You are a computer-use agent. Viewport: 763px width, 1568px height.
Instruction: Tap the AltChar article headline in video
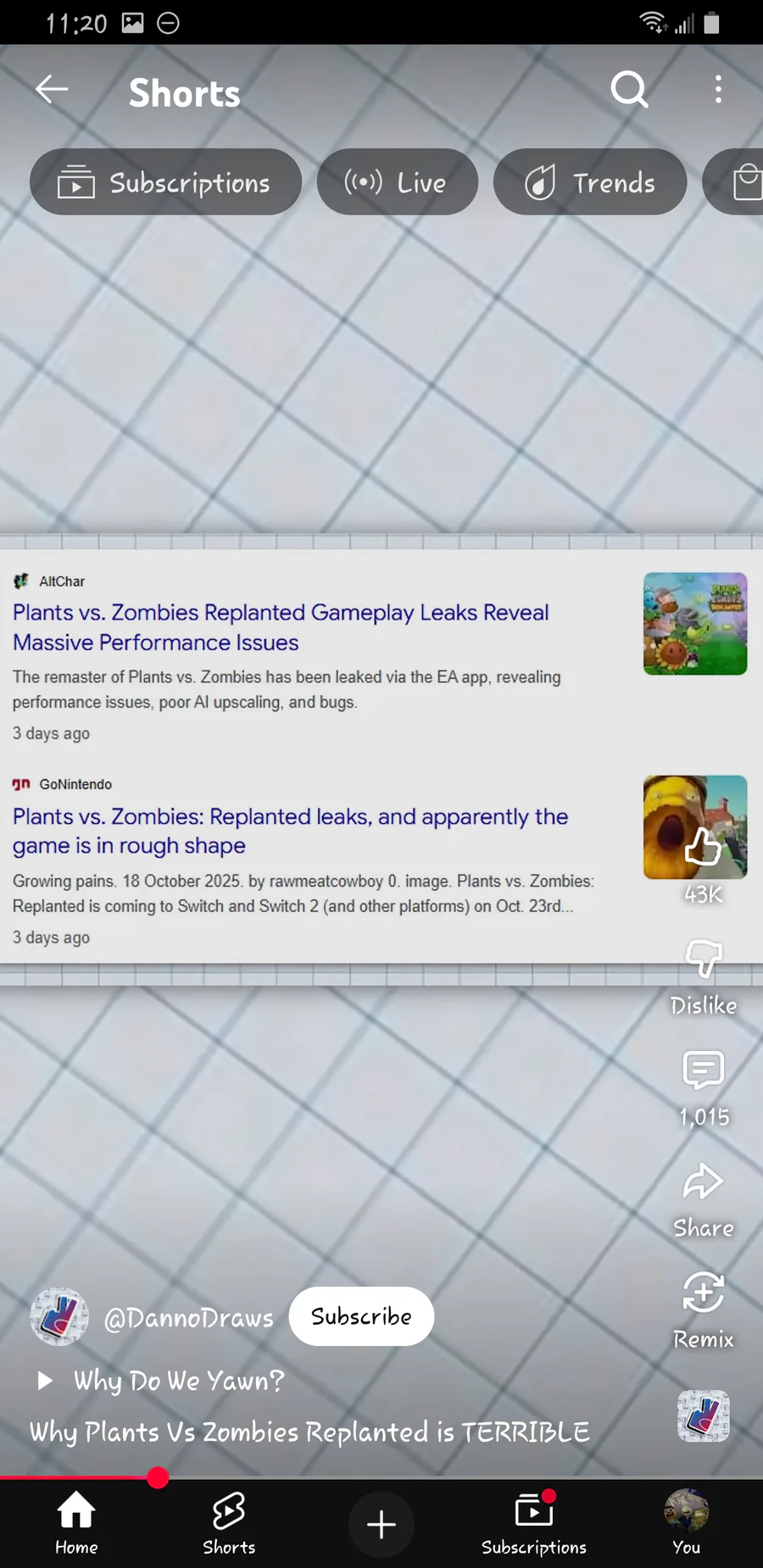pyautogui.click(x=281, y=627)
